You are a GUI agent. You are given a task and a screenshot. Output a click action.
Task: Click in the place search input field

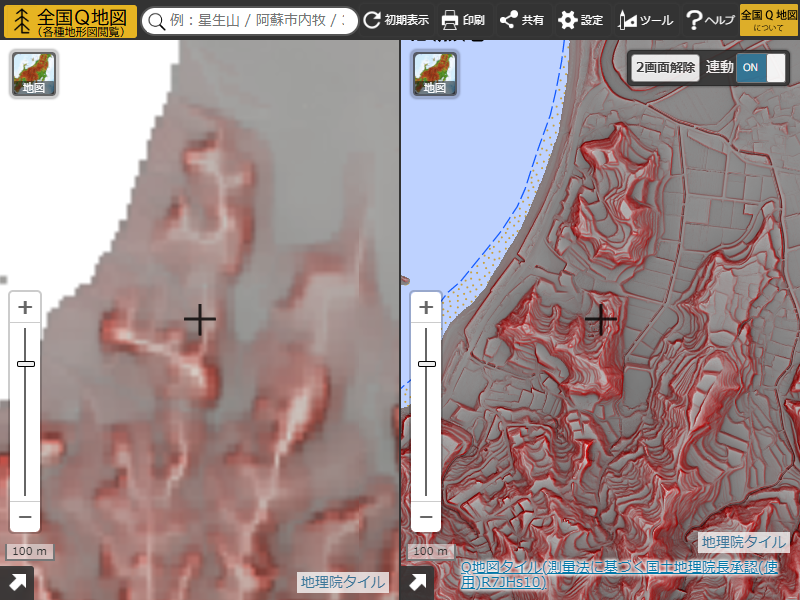(255, 21)
